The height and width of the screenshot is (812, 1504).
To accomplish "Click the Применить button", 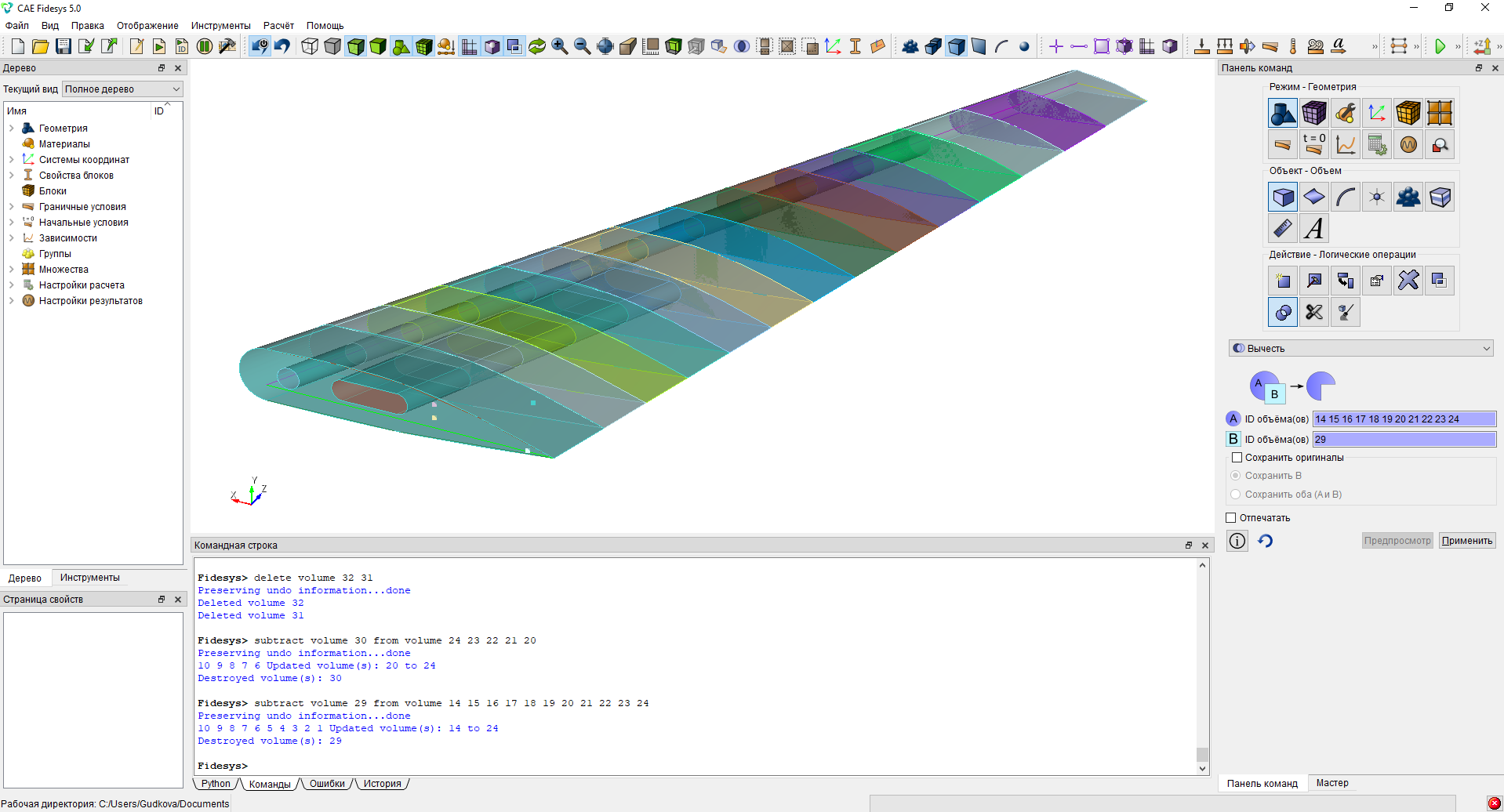I will tap(1467, 541).
